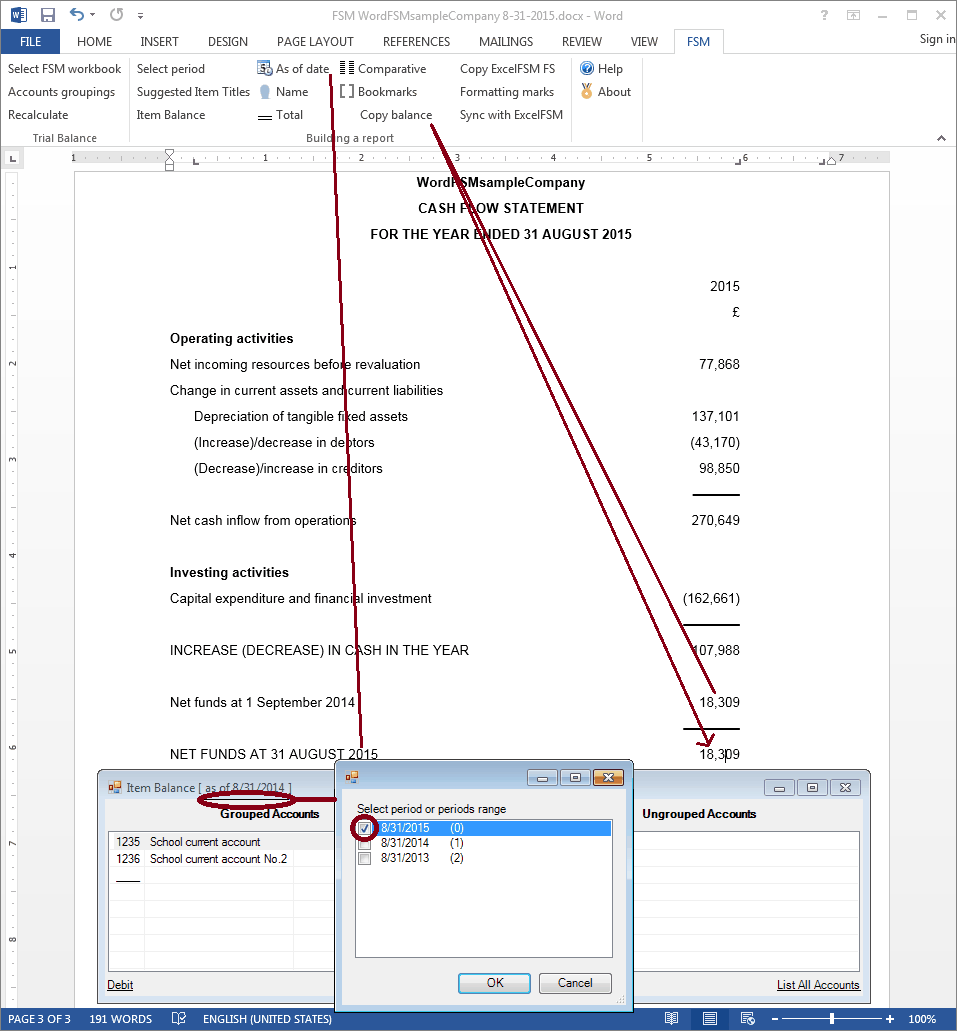Click the Save icon in quick access toolbar
Viewport: 957px width, 1031px height.
(47, 15)
